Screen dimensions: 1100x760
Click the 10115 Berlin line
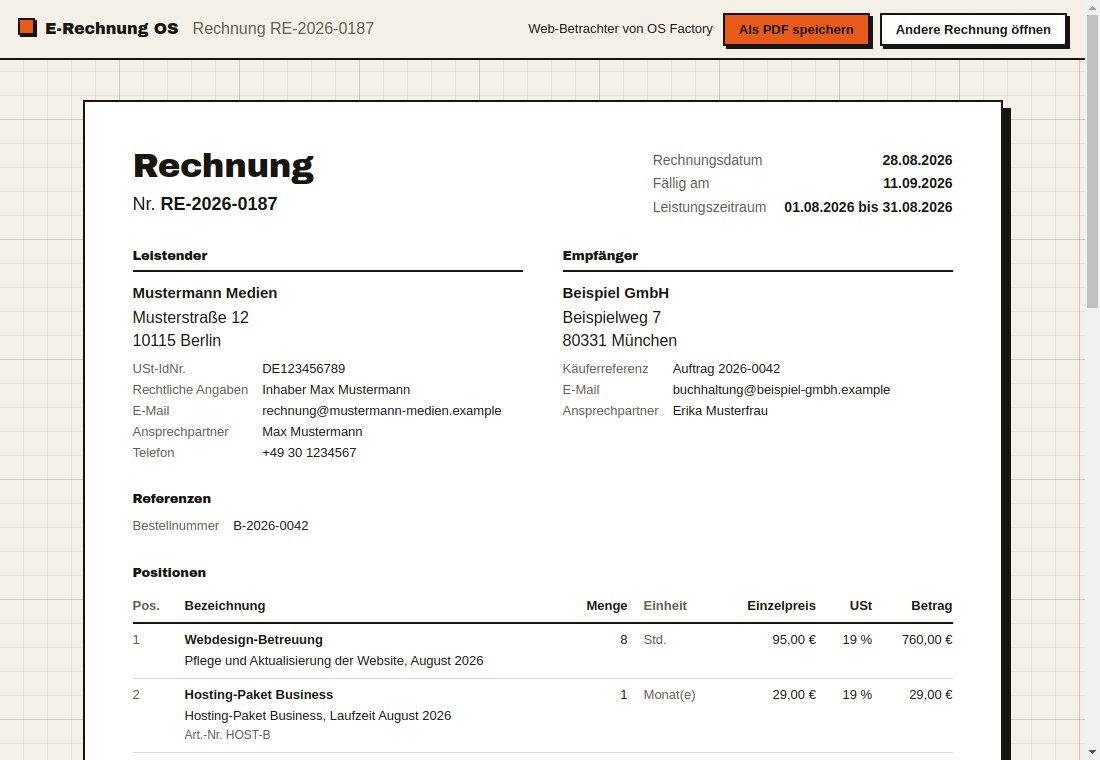tap(177, 340)
